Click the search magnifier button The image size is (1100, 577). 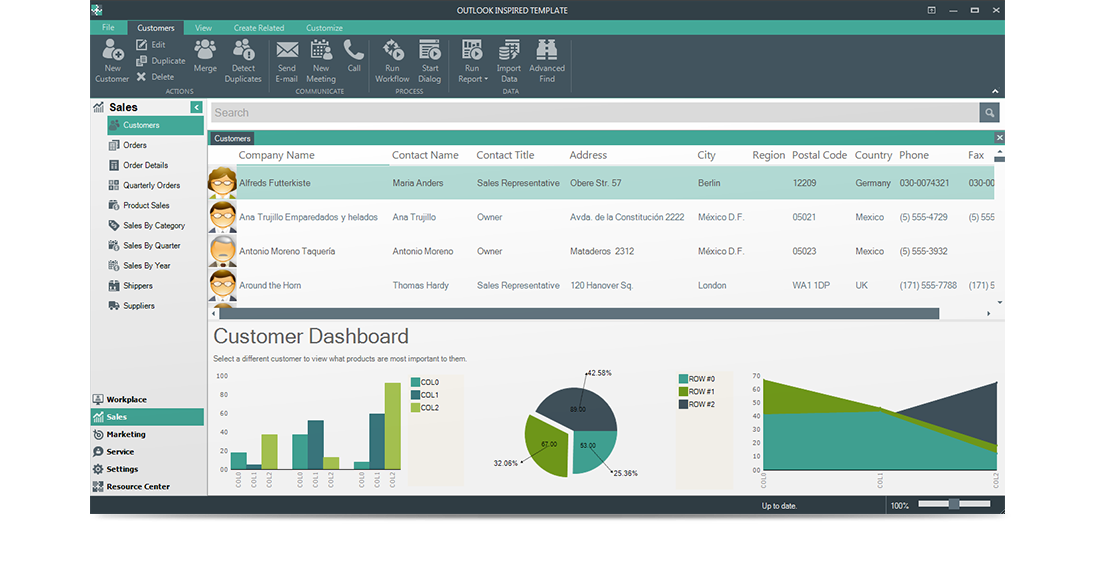click(x=989, y=113)
